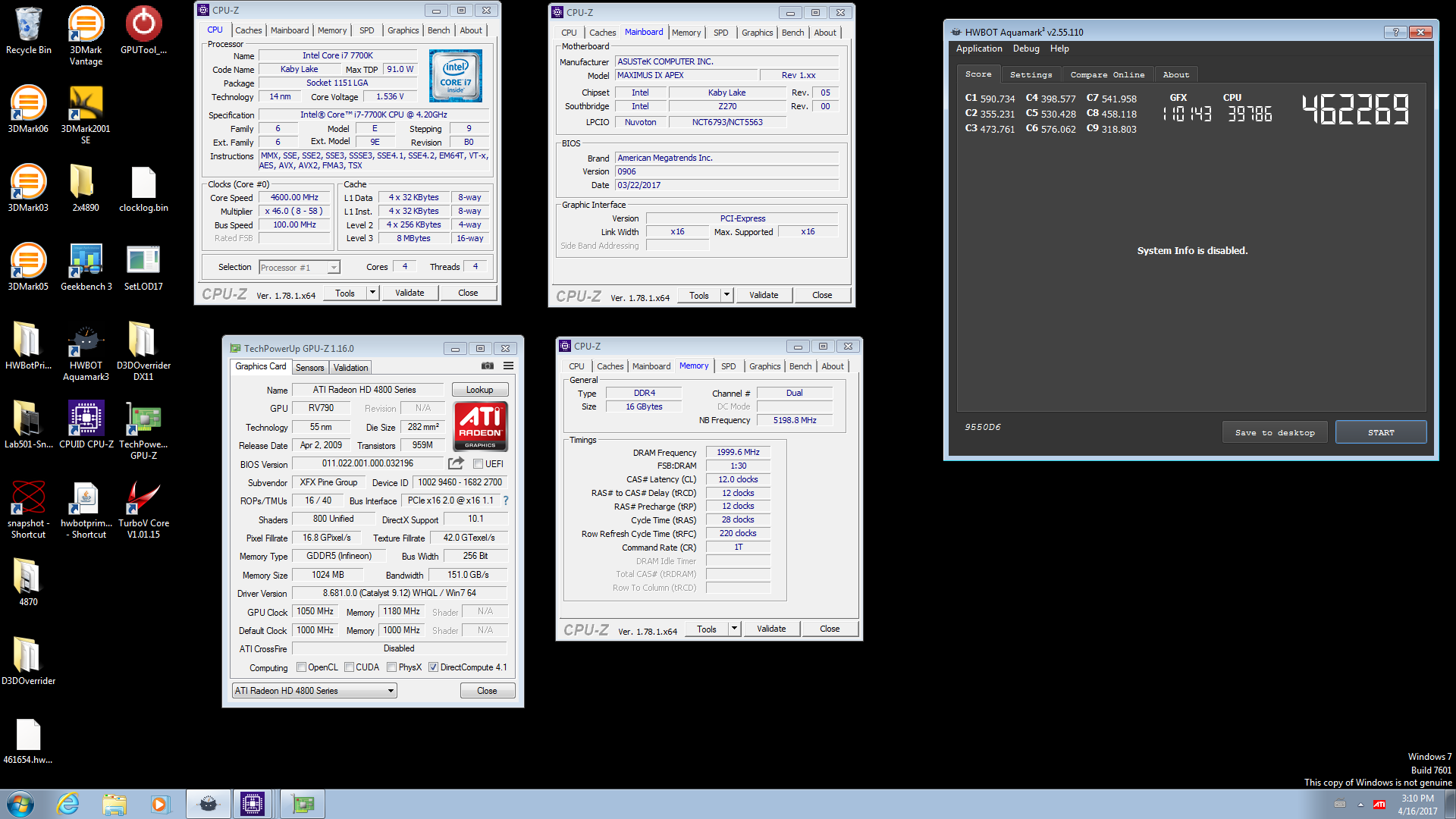
Task: Switch to Caches tab in top-left CPU-Z
Action: [x=248, y=30]
